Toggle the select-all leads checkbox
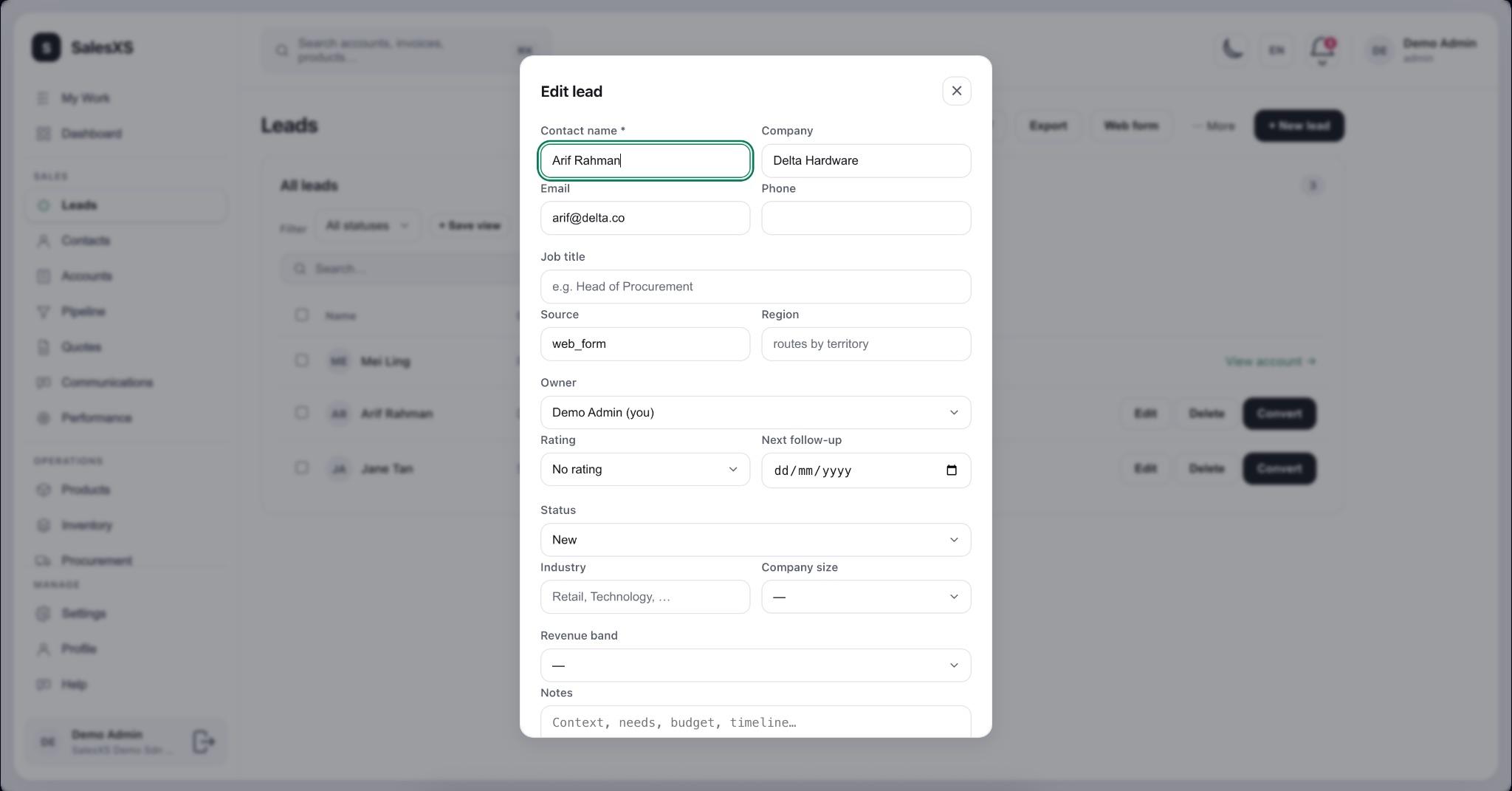This screenshot has height=791, width=1512. (301, 315)
